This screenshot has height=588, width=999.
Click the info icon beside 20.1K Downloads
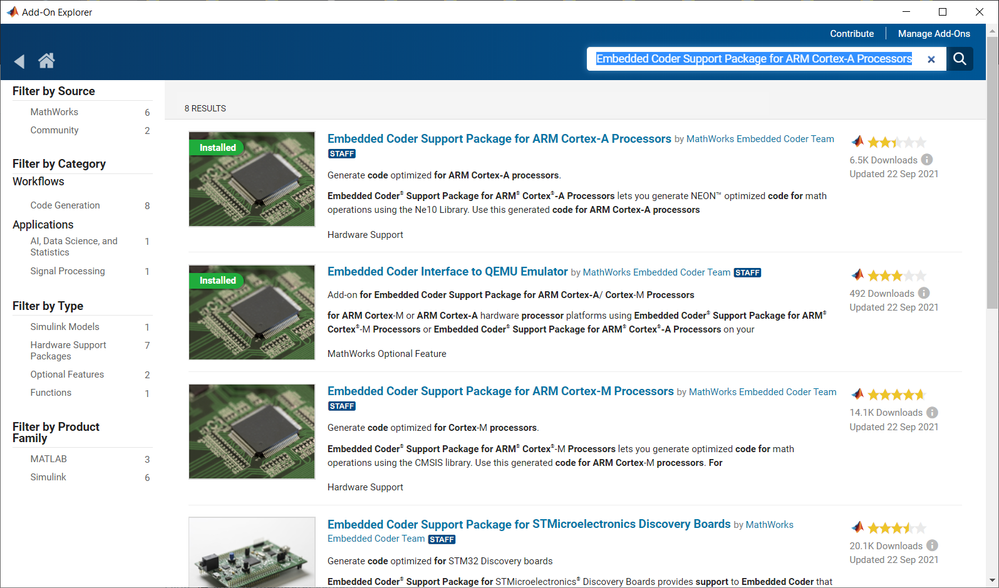[932, 545]
